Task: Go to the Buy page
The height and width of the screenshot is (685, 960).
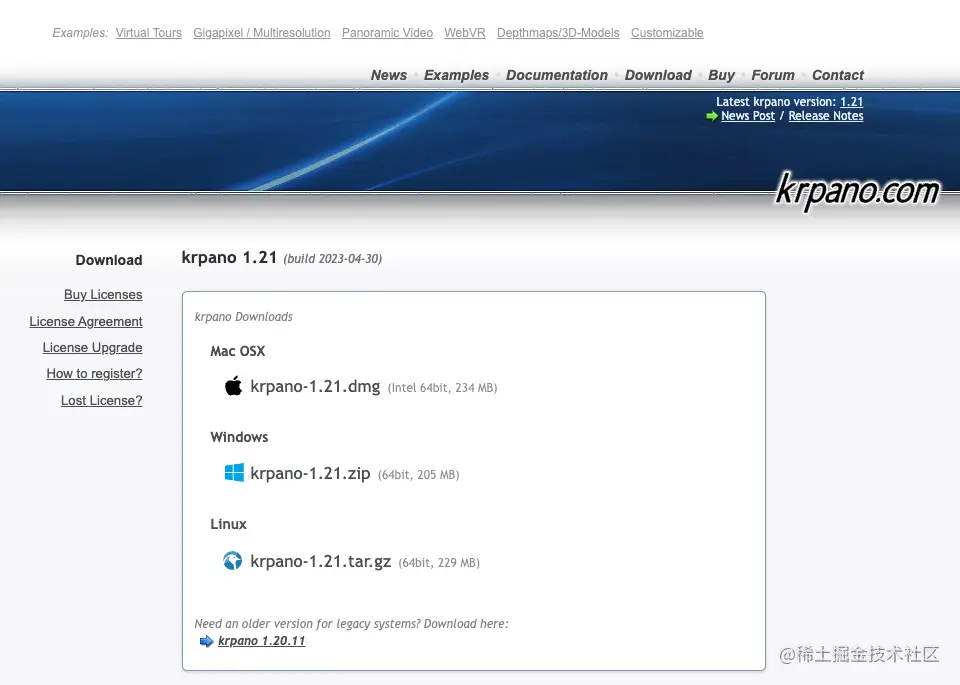Action: 721,75
